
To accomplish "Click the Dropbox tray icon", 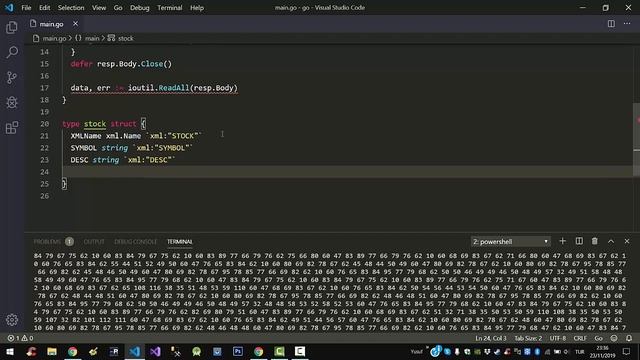I will pyautogui.click(x=487, y=352).
